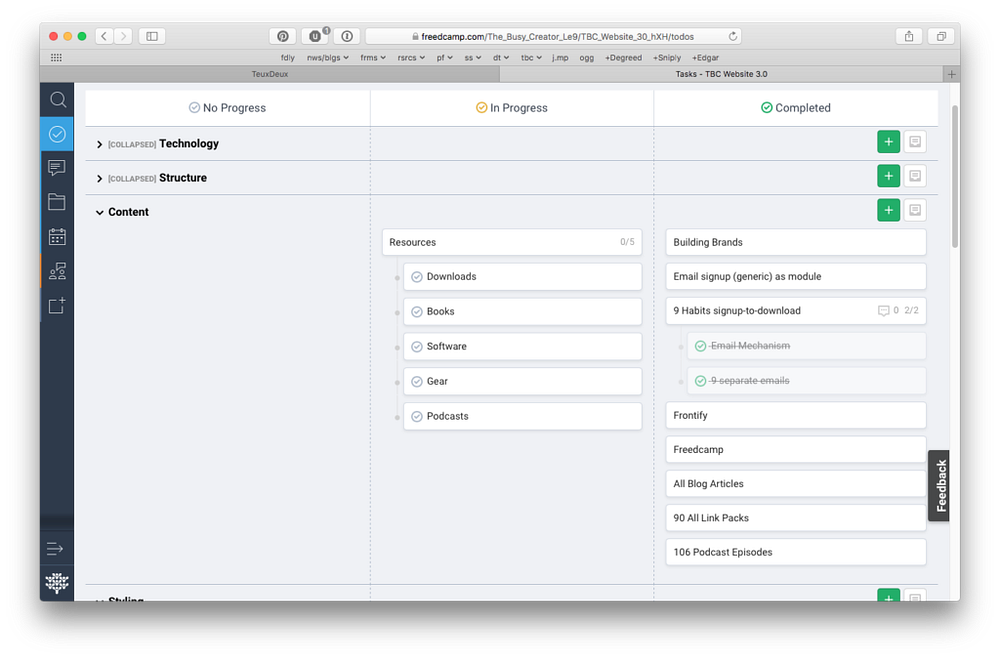
Task: Open the Frontify completed task
Action: click(796, 415)
